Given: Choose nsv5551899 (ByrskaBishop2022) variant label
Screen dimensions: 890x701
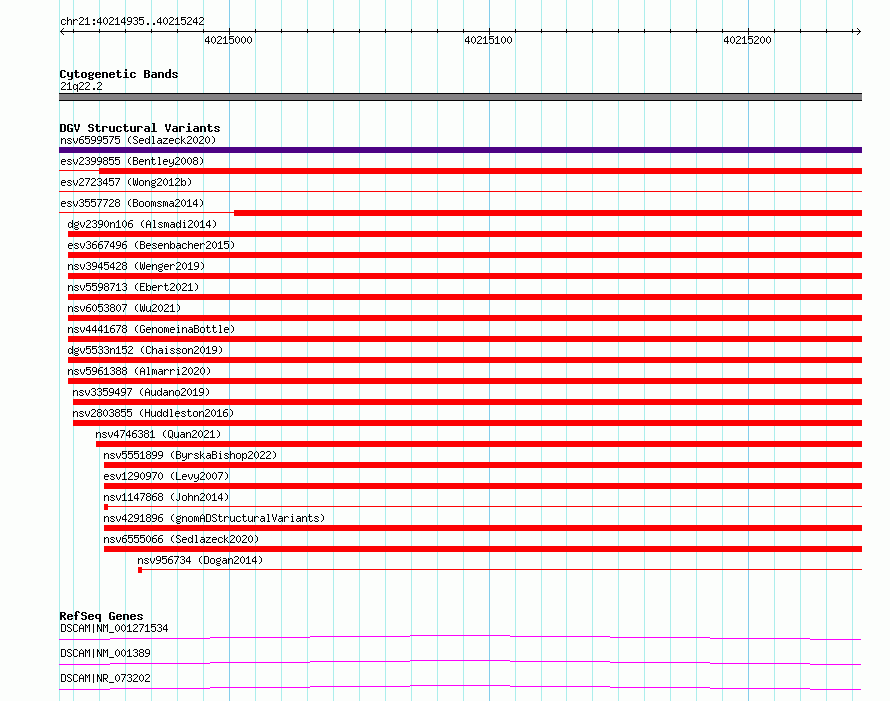Looking at the screenshot, I should [x=190, y=455].
